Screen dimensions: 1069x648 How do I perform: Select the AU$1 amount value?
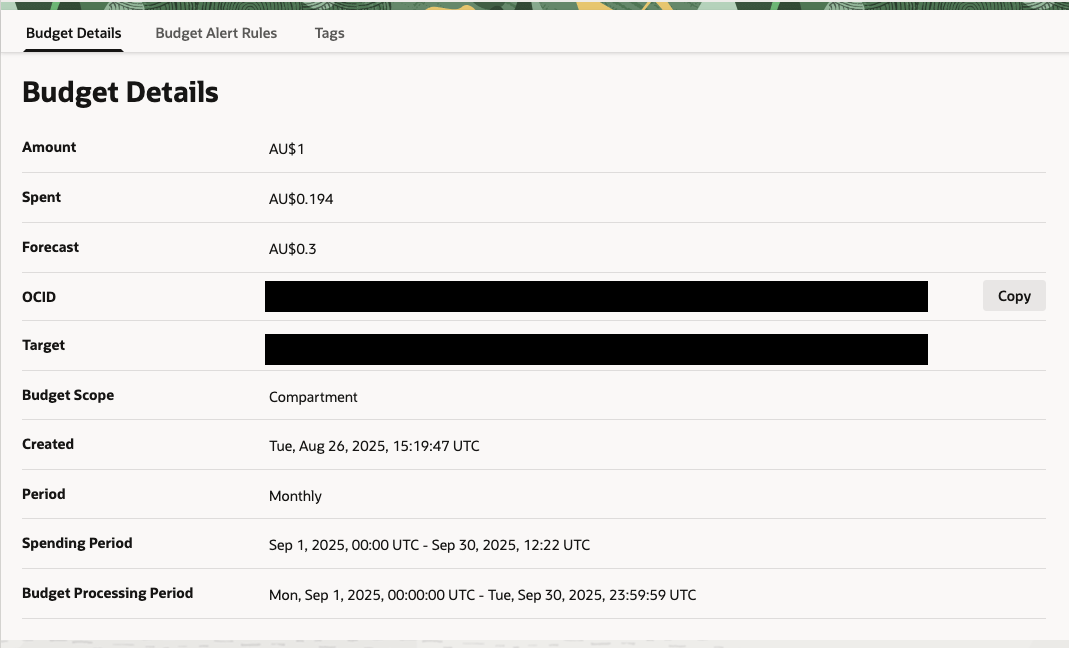(x=286, y=149)
